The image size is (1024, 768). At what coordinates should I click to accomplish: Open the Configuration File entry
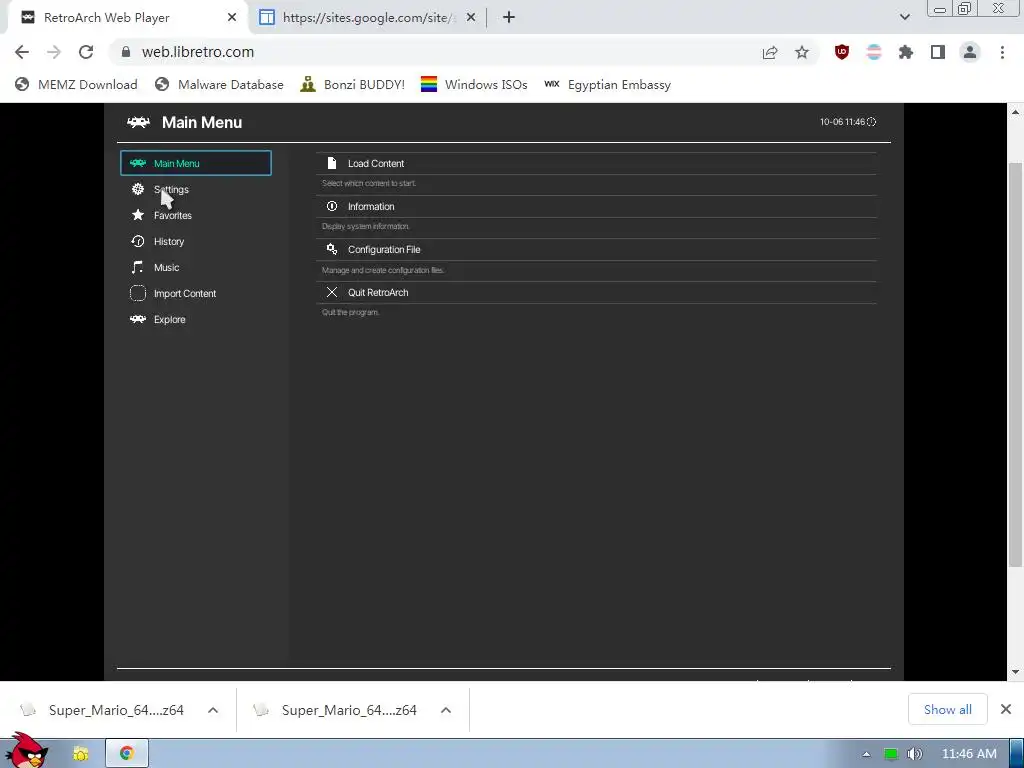[596, 249]
